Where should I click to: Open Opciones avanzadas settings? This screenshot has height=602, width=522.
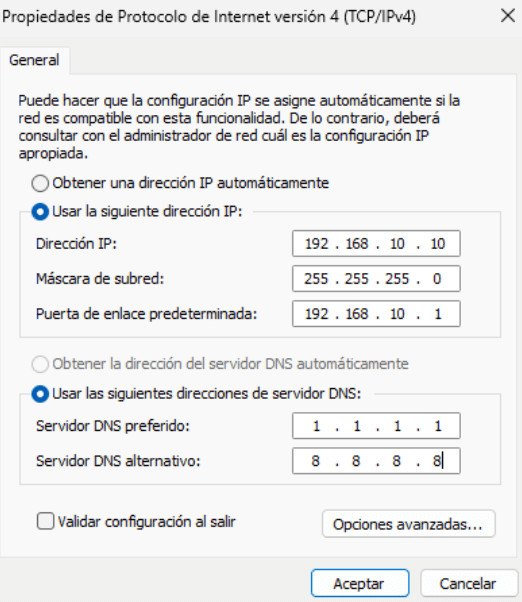coord(408,524)
